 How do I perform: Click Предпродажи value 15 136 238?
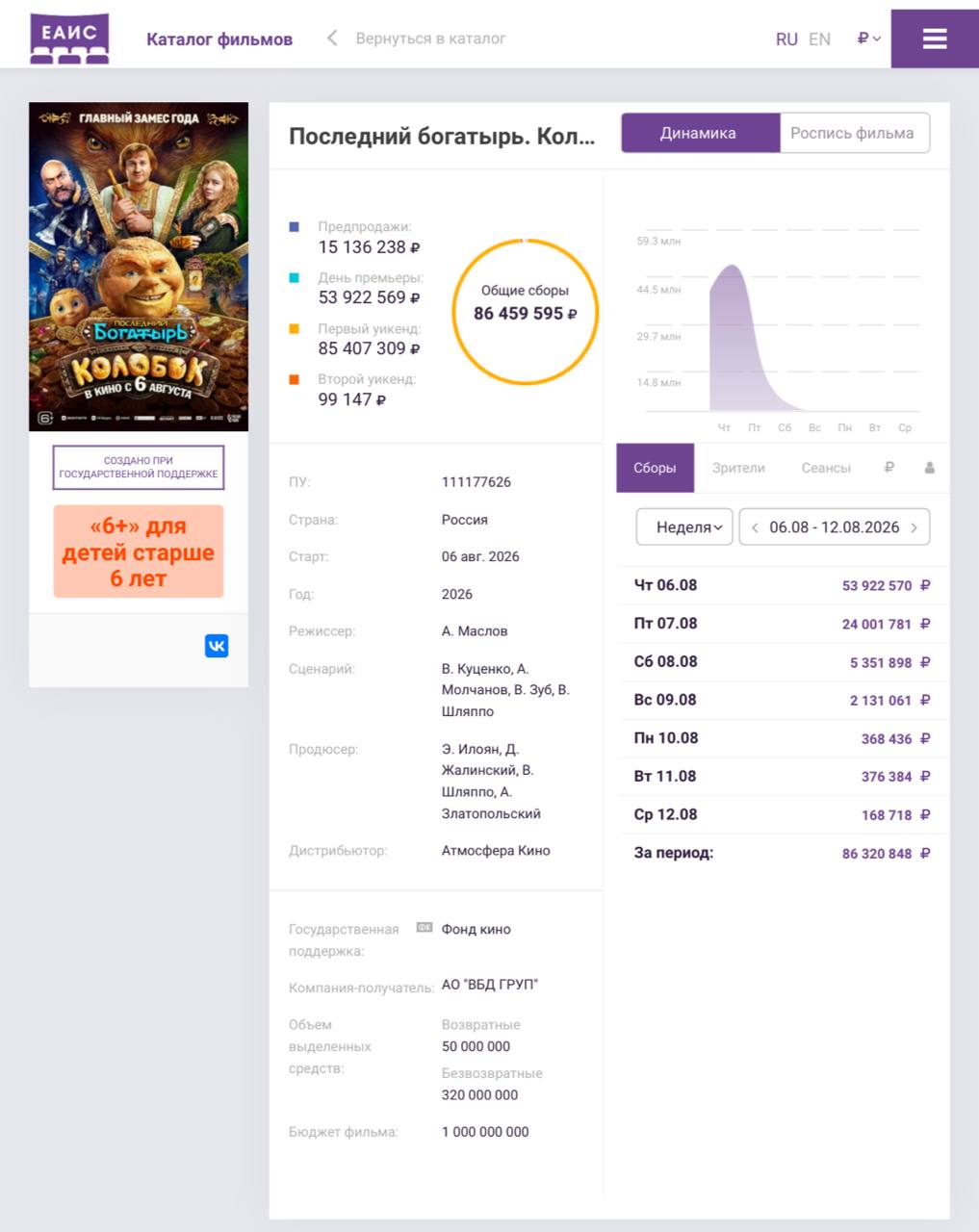pyautogui.click(x=369, y=247)
